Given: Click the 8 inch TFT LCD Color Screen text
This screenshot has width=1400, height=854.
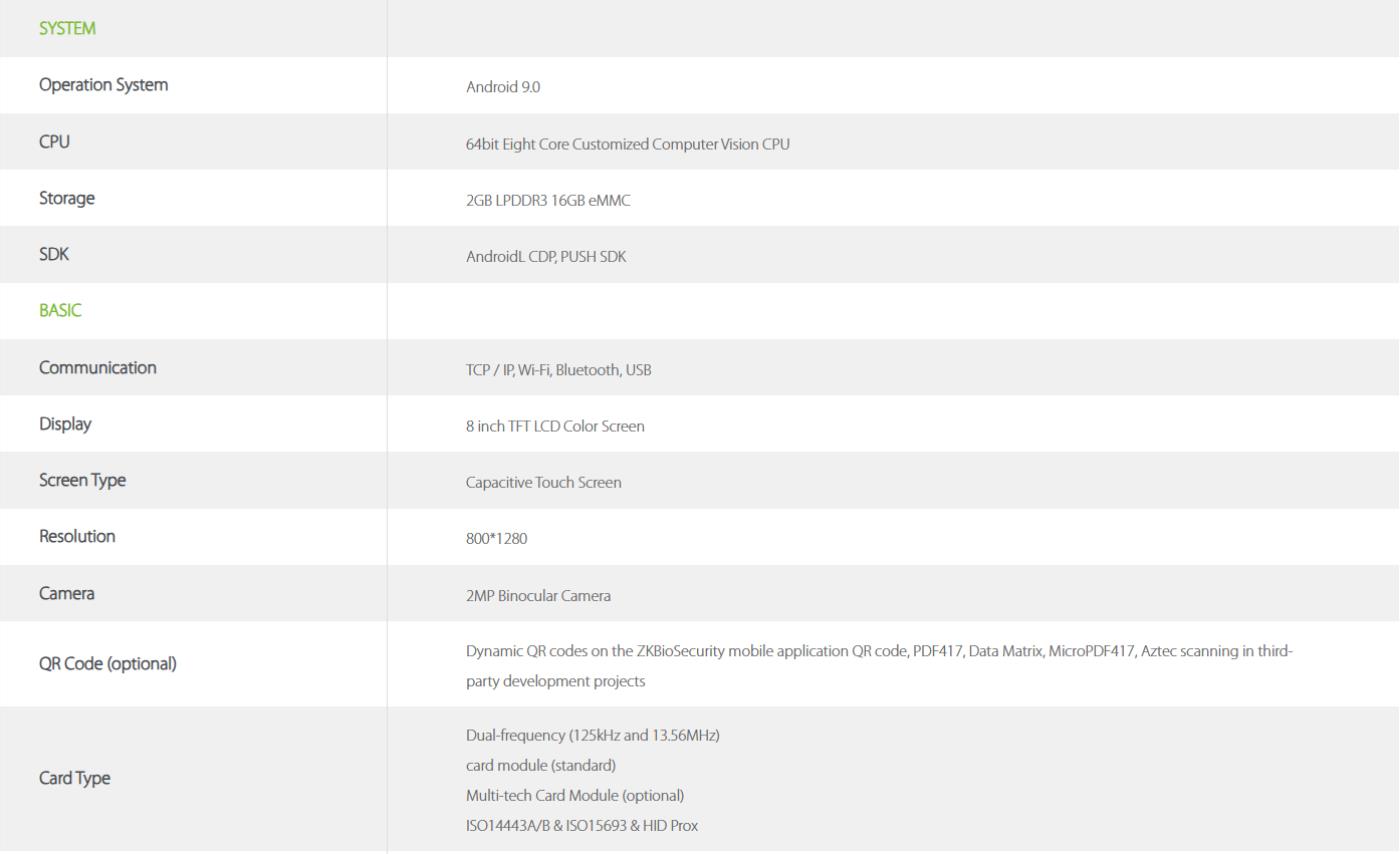Looking at the screenshot, I should 555,426.
